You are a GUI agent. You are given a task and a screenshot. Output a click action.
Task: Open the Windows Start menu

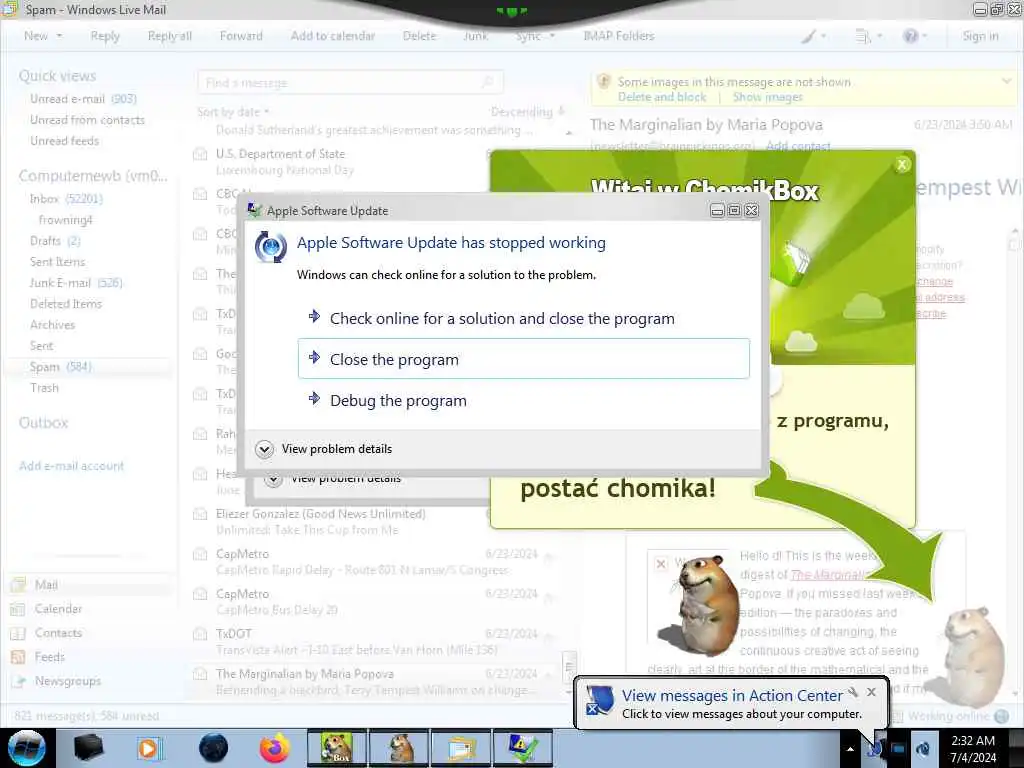pyautogui.click(x=26, y=748)
